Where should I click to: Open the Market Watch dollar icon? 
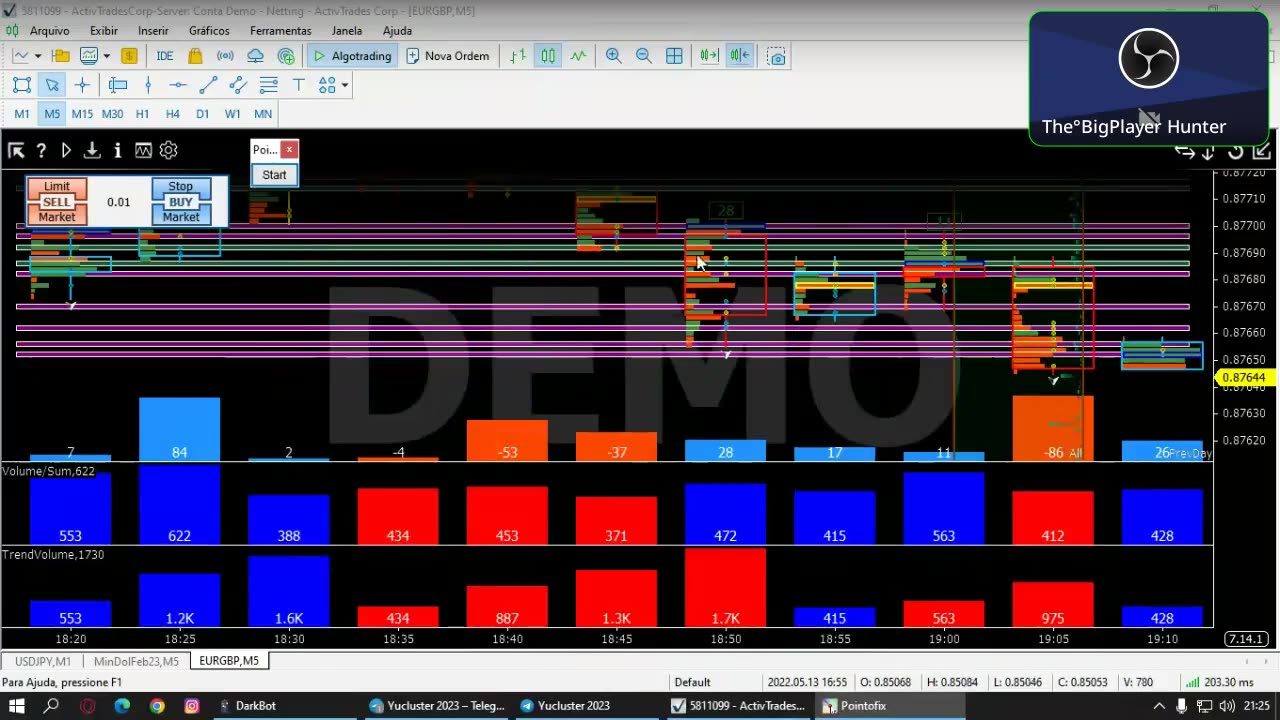pos(129,56)
